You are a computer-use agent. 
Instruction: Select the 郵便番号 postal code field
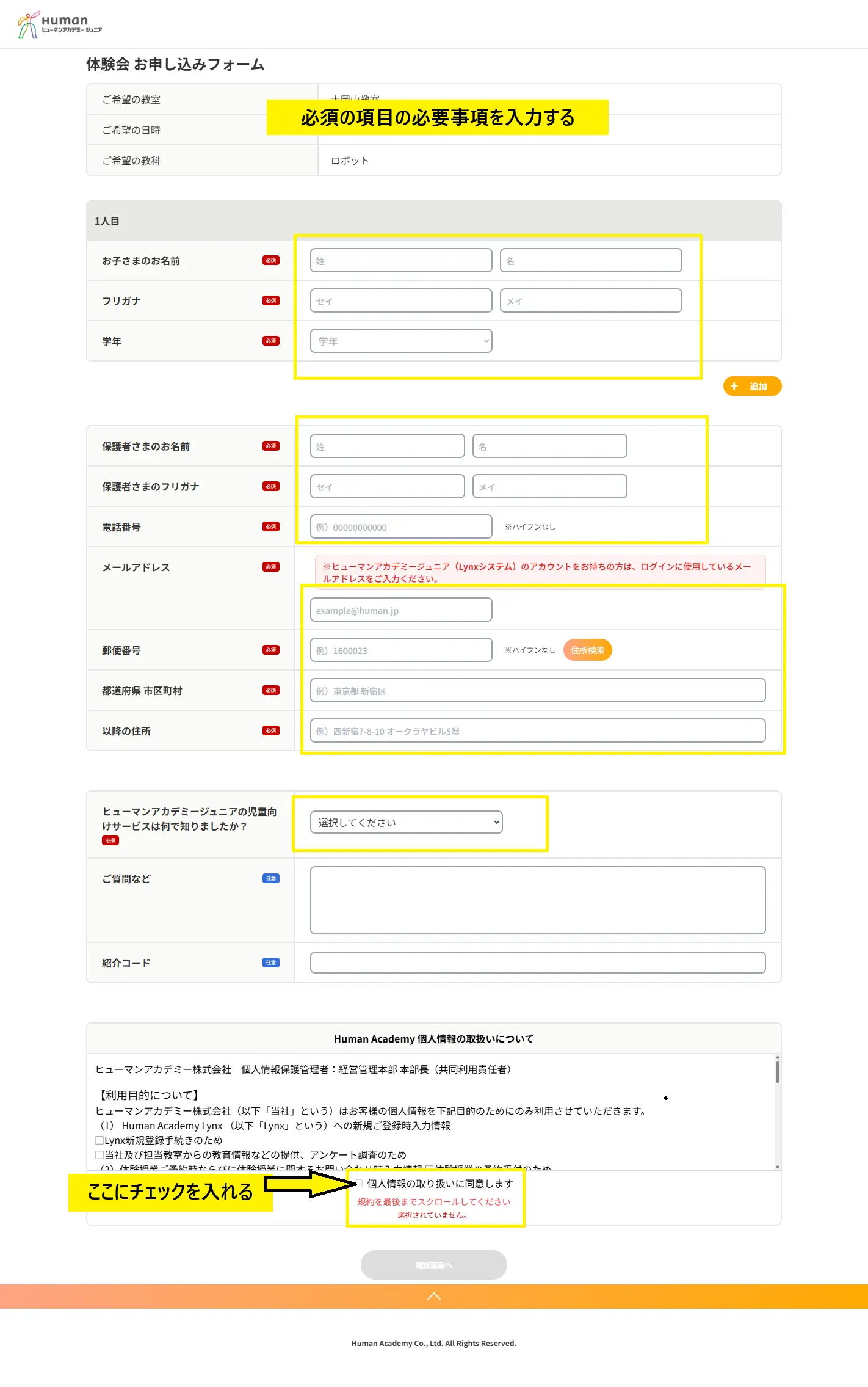tap(401, 650)
